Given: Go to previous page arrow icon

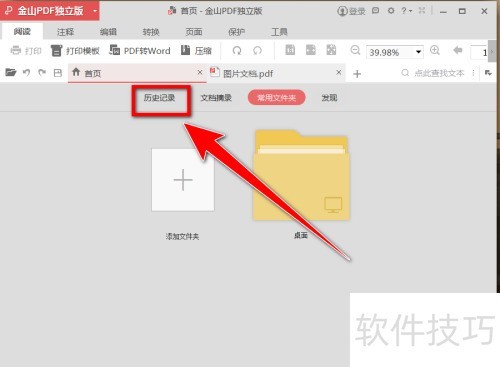Looking at the screenshot, I should point(458,50).
